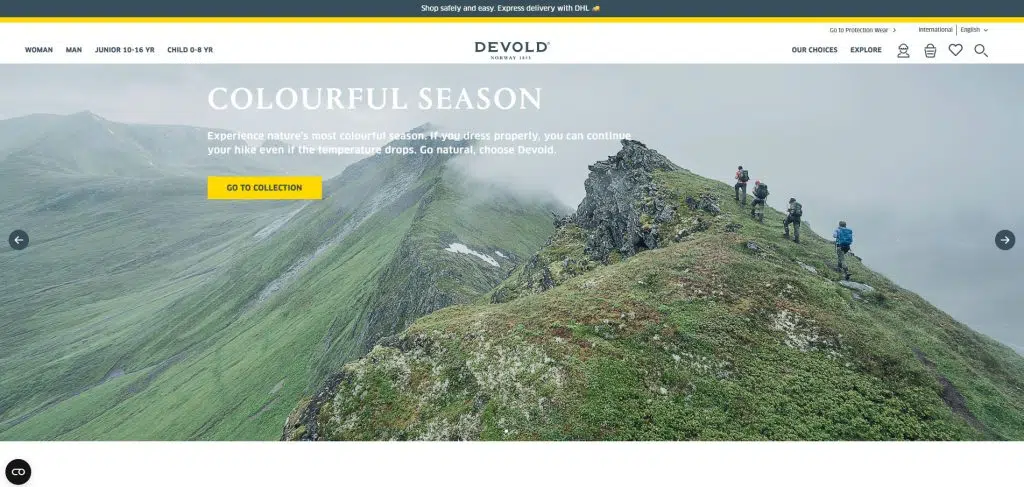
Task: Open the shopping basket icon
Action: (930, 50)
